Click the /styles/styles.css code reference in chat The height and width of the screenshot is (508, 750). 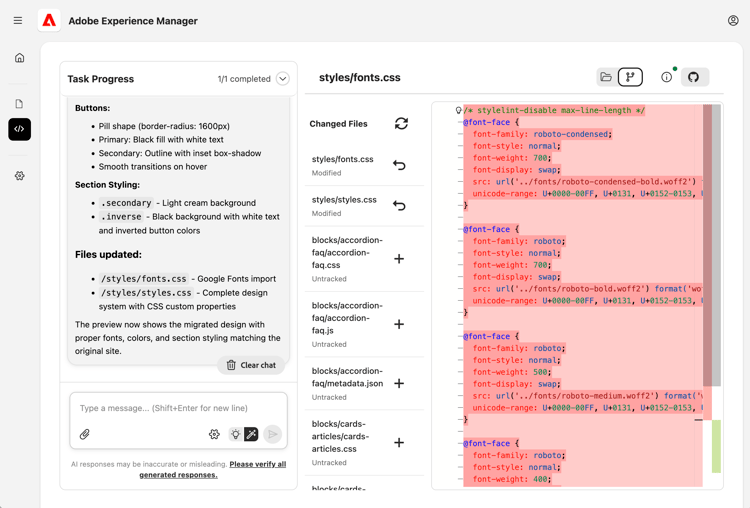146,293
